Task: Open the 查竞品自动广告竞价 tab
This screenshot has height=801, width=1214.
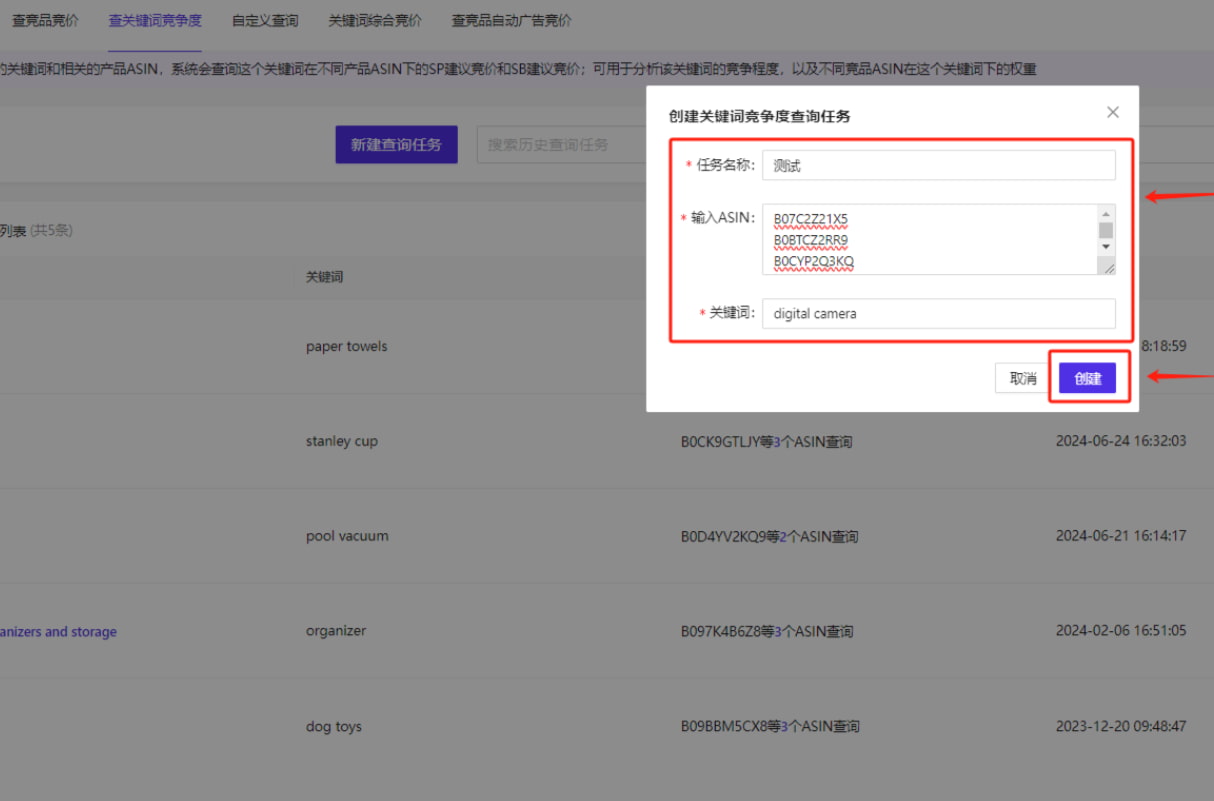Action: [x=510, y=19]
